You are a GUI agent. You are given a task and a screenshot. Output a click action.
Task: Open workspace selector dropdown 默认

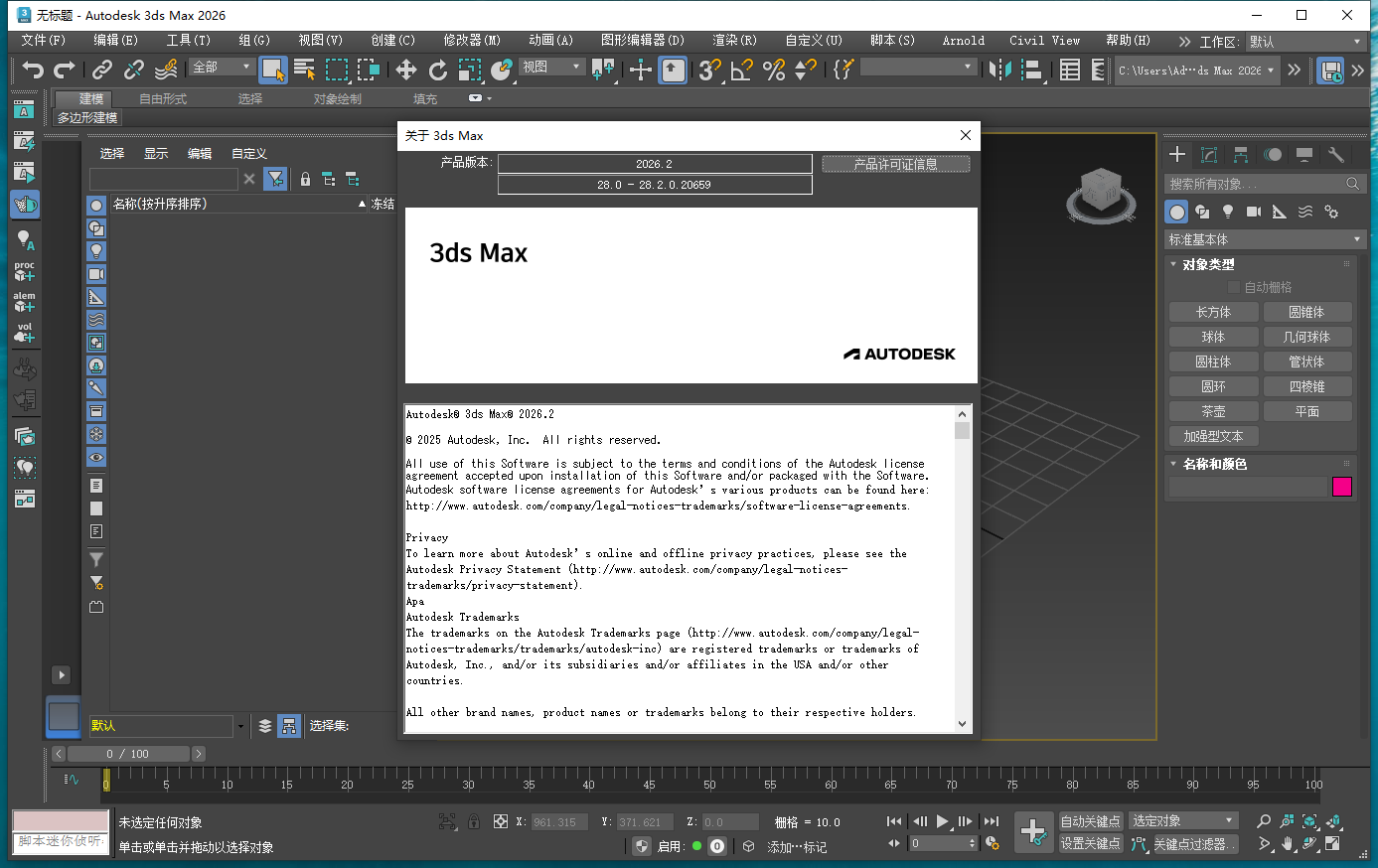click(x=1305, y=42)
